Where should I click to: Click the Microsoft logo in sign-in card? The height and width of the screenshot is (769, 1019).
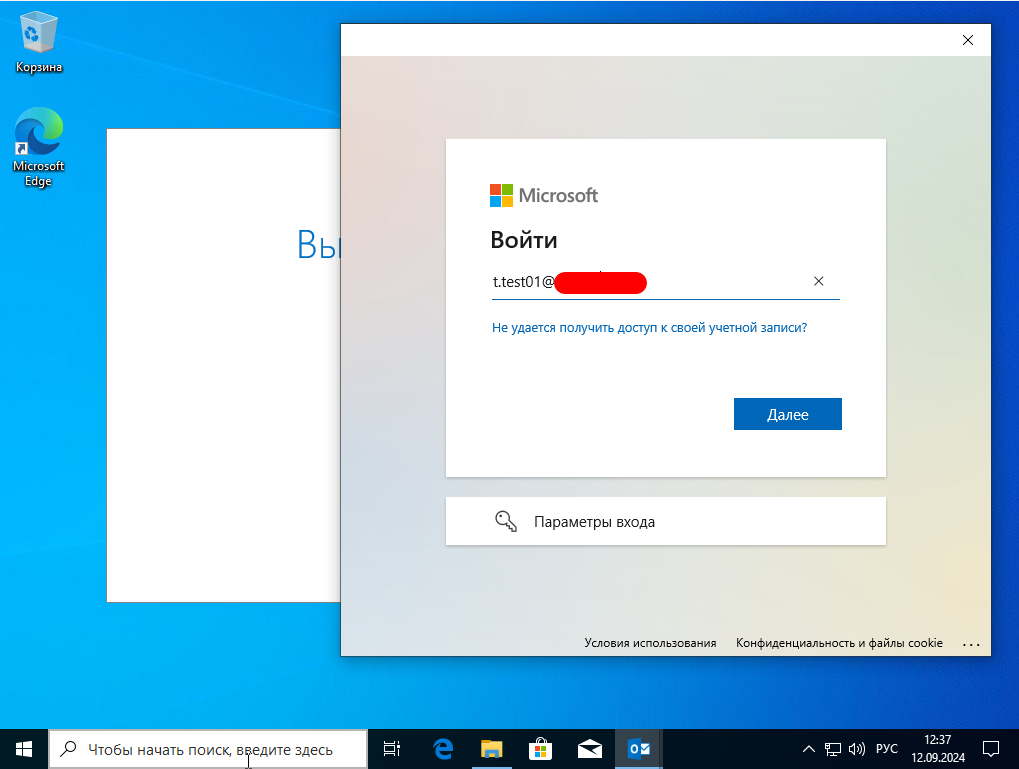tap(543, 195)
